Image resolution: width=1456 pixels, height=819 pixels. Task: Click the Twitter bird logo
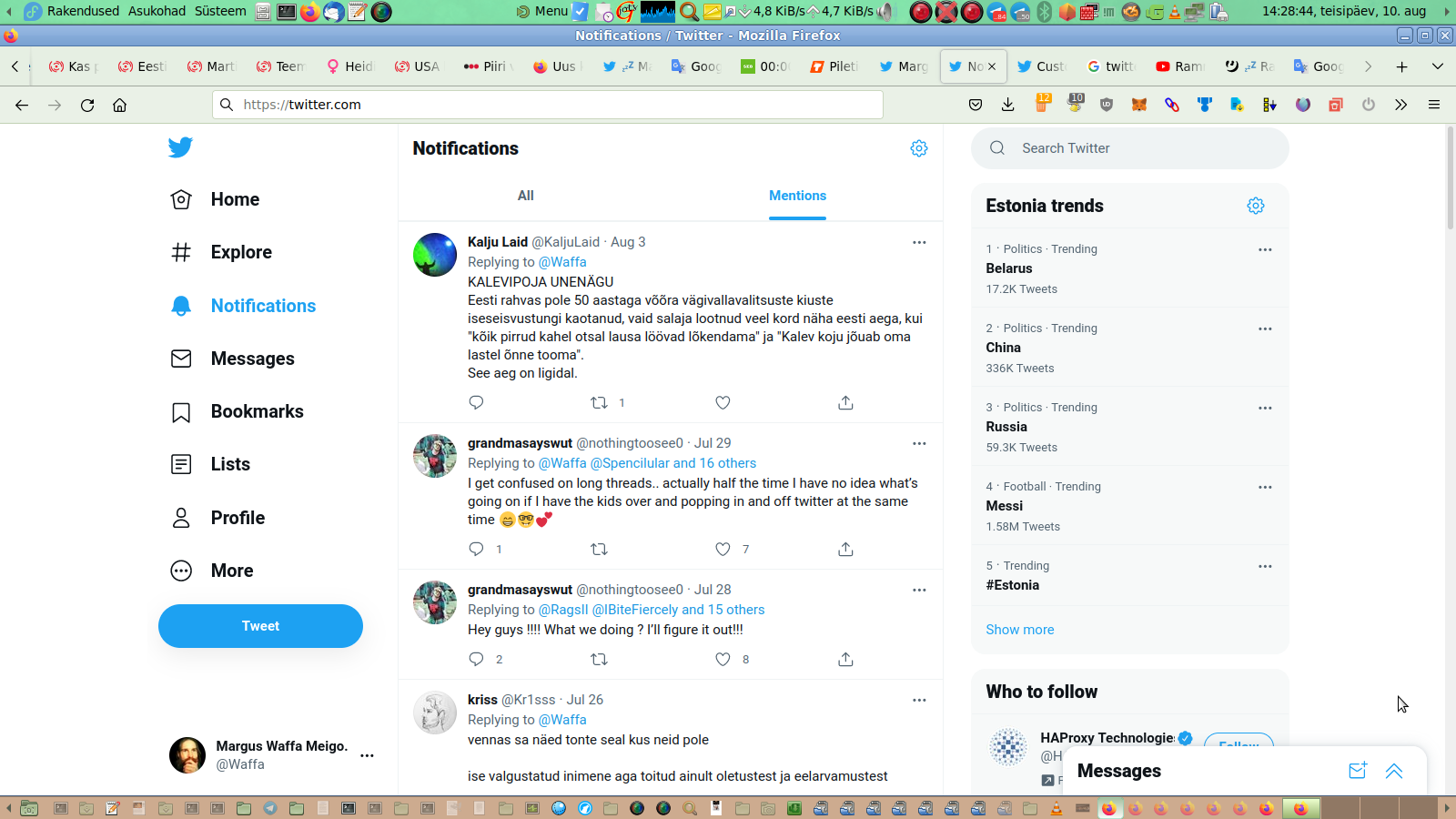[x=180, y=147]
